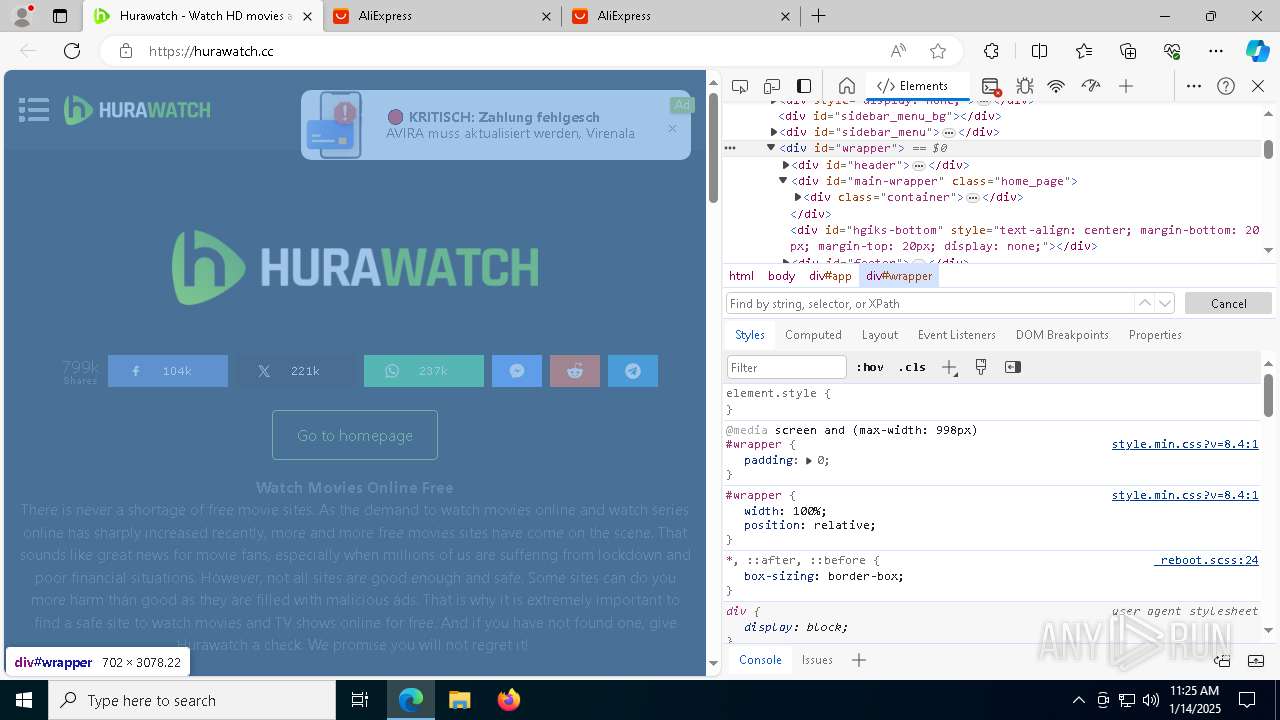Jump to next search result arrow
The image size is (1280, 720).
click(1164, 303)
